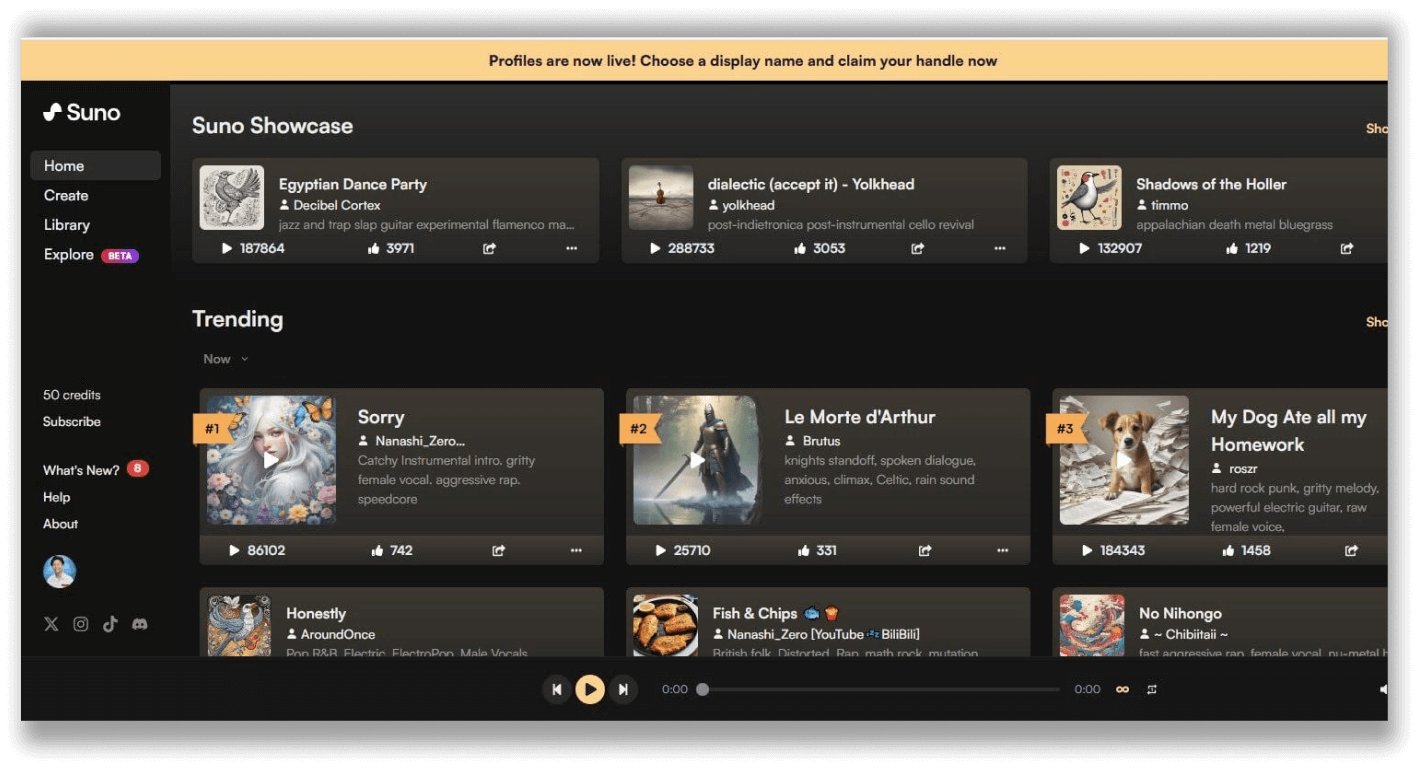Share Le Morte d'Arthur
The height and width of the screenshot is (768, 1419).
[925, 551]
